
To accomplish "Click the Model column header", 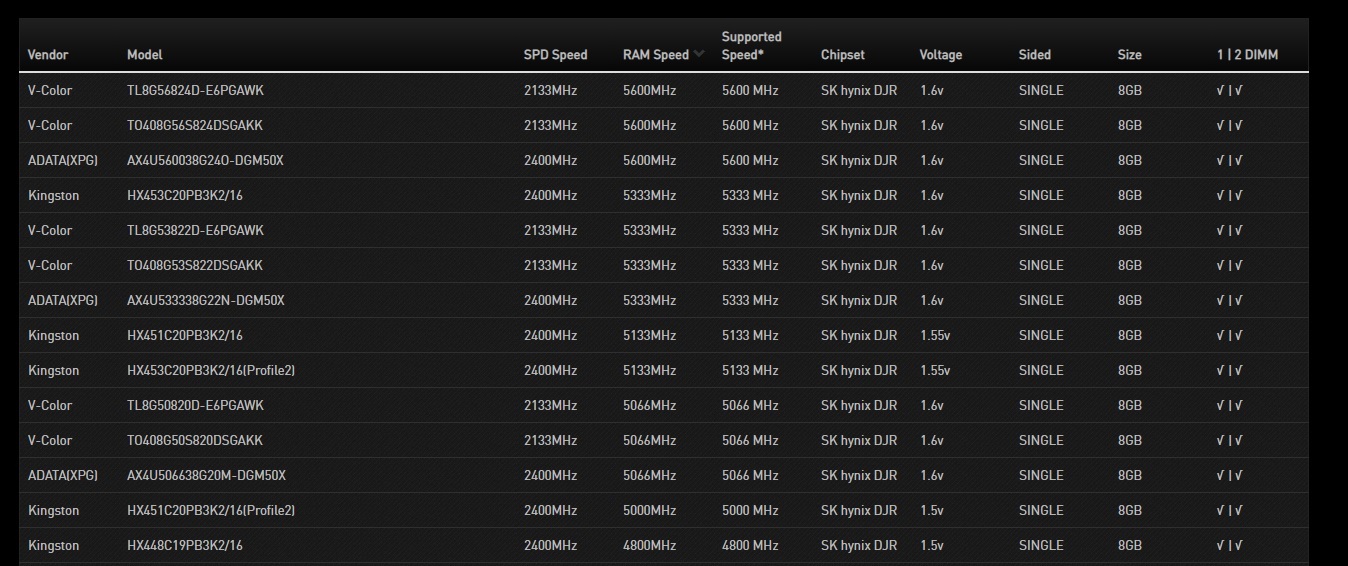I will (144, 55).
